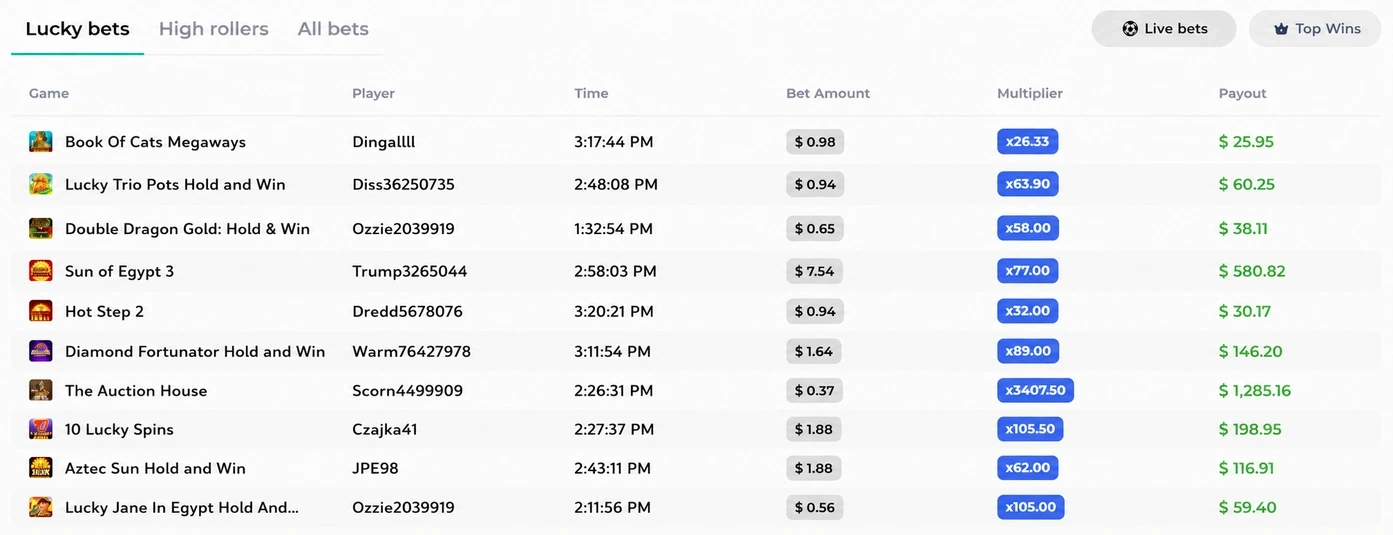Click player name Dredd5678076
This screenshot has height=535, width=1393.
point(407,311)
